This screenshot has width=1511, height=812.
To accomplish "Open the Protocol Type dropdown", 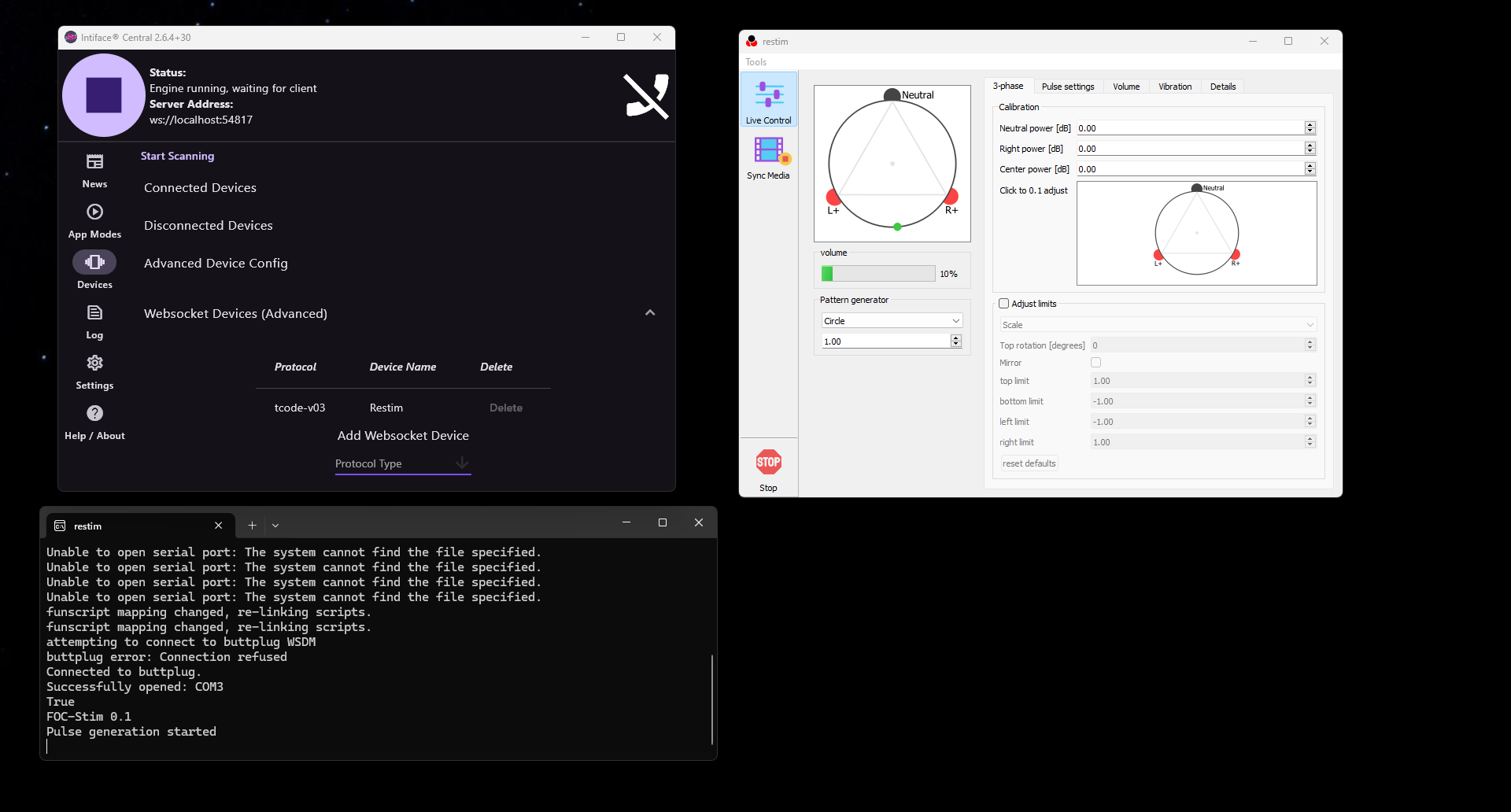I will coord(403,463).
